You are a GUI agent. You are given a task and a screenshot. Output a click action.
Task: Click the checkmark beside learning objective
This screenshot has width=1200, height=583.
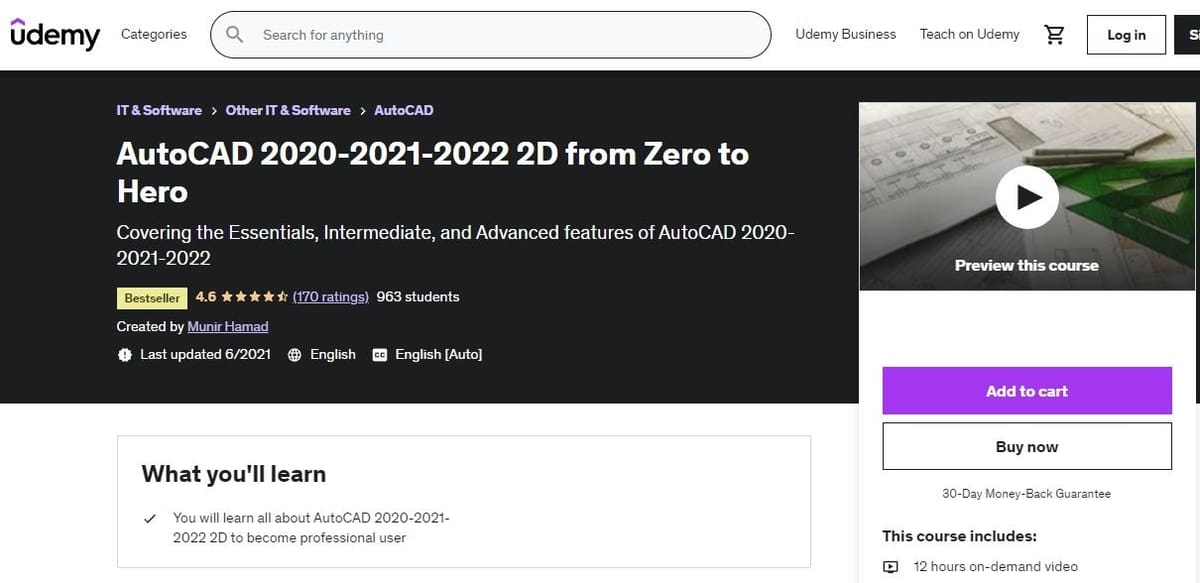pos(150,518)
